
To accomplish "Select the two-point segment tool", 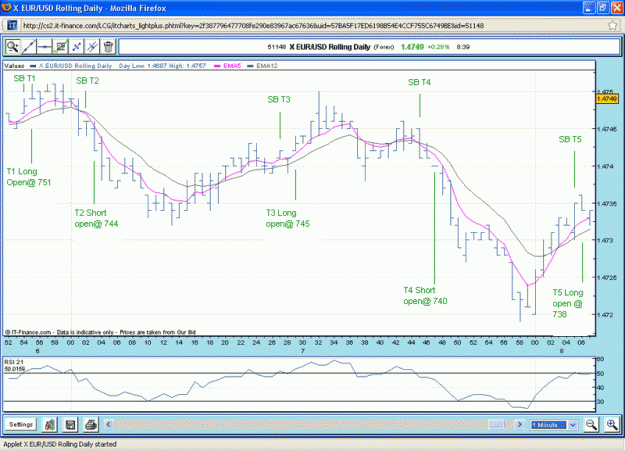I will (x=76, y=47).
